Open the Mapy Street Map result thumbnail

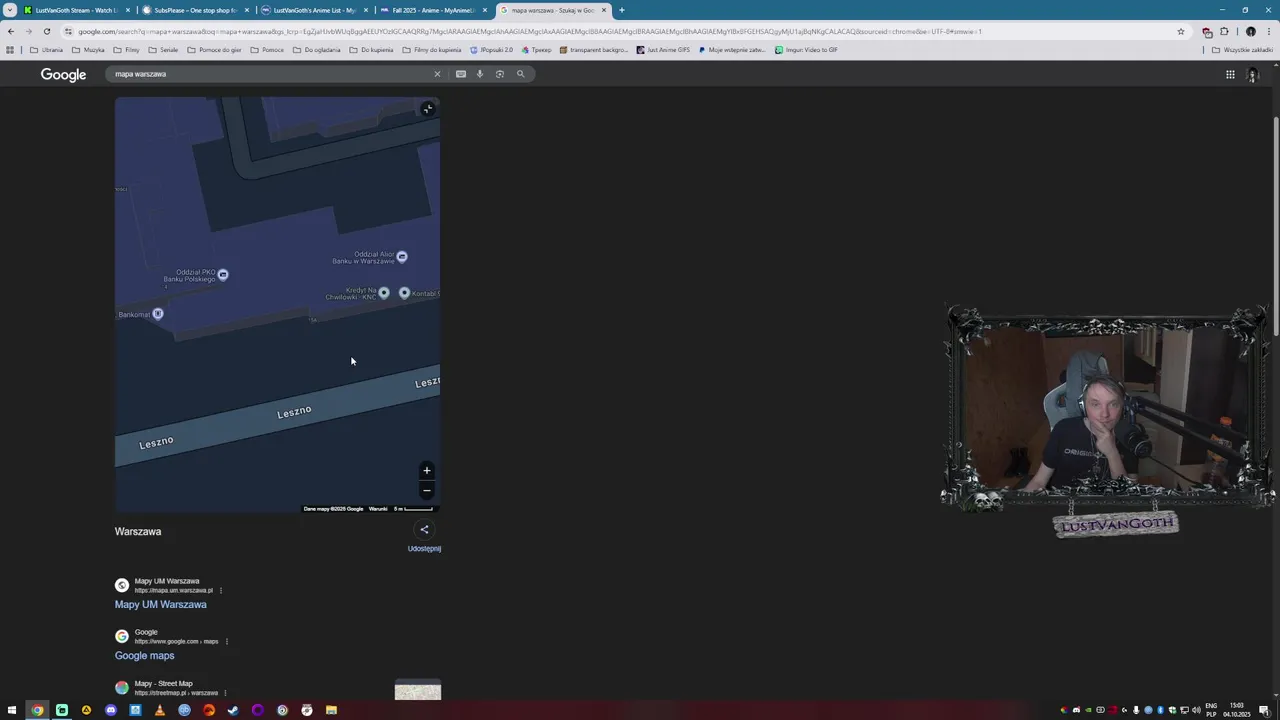pos(418,691)
